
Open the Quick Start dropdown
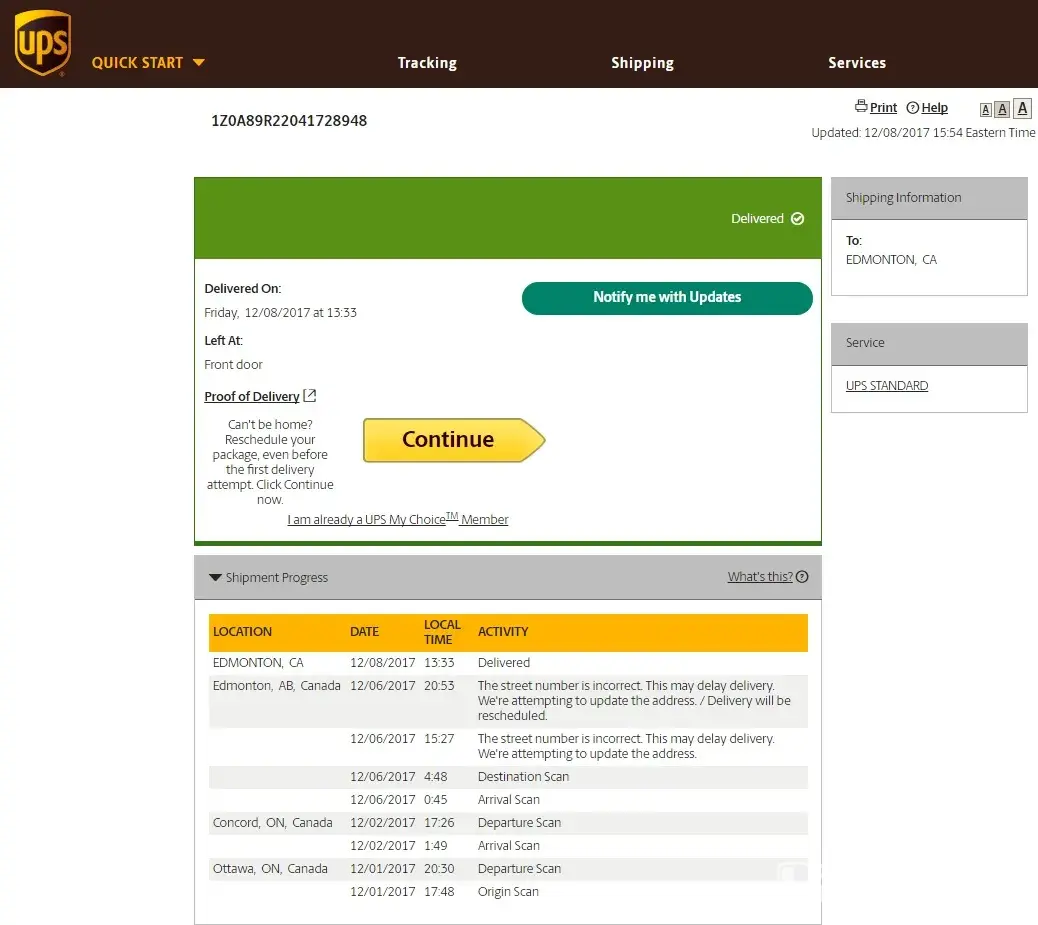[148, 62]
